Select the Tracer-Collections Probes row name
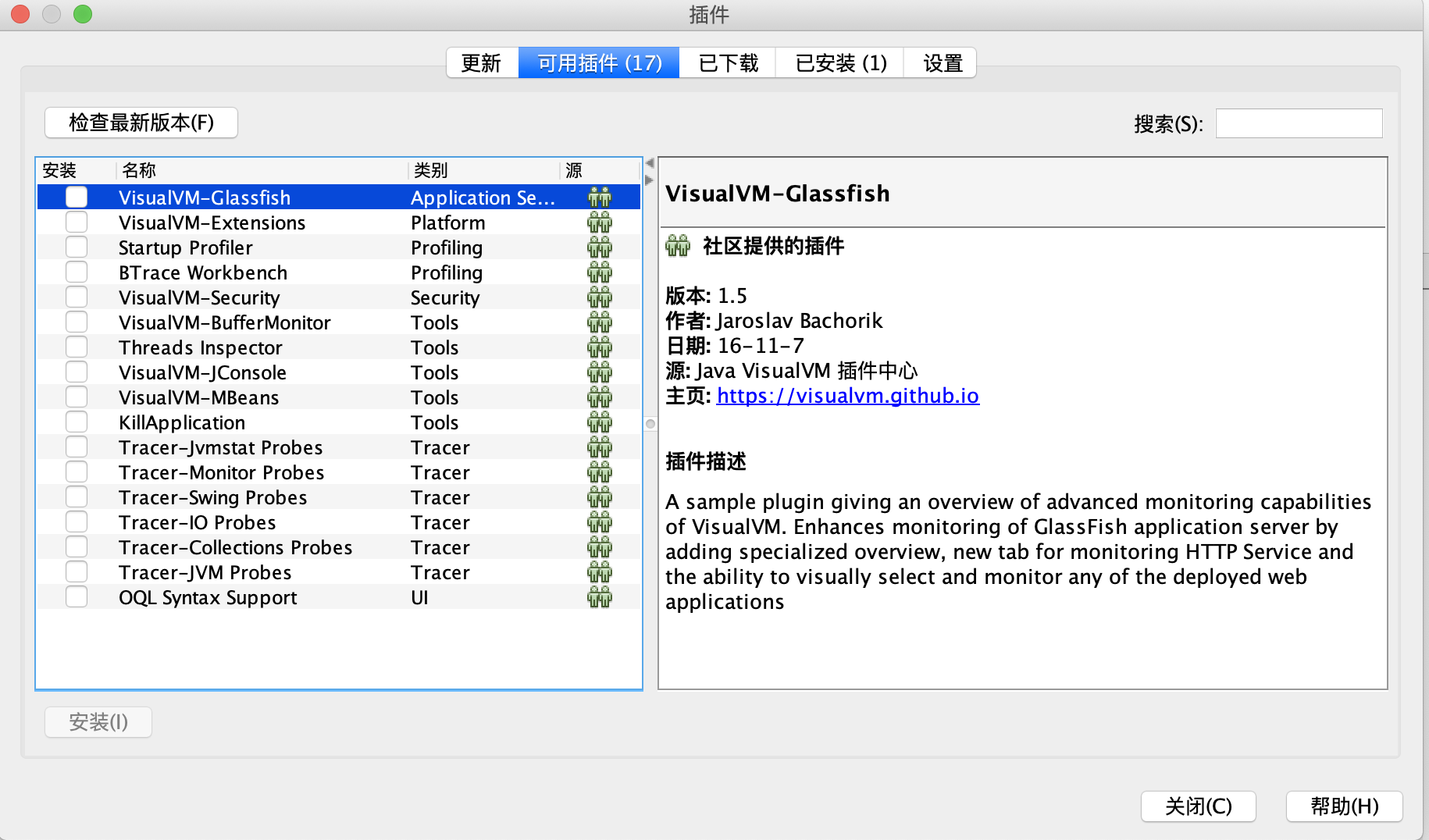The width and height of the screenshot is (1429, 840). point(236,547)
